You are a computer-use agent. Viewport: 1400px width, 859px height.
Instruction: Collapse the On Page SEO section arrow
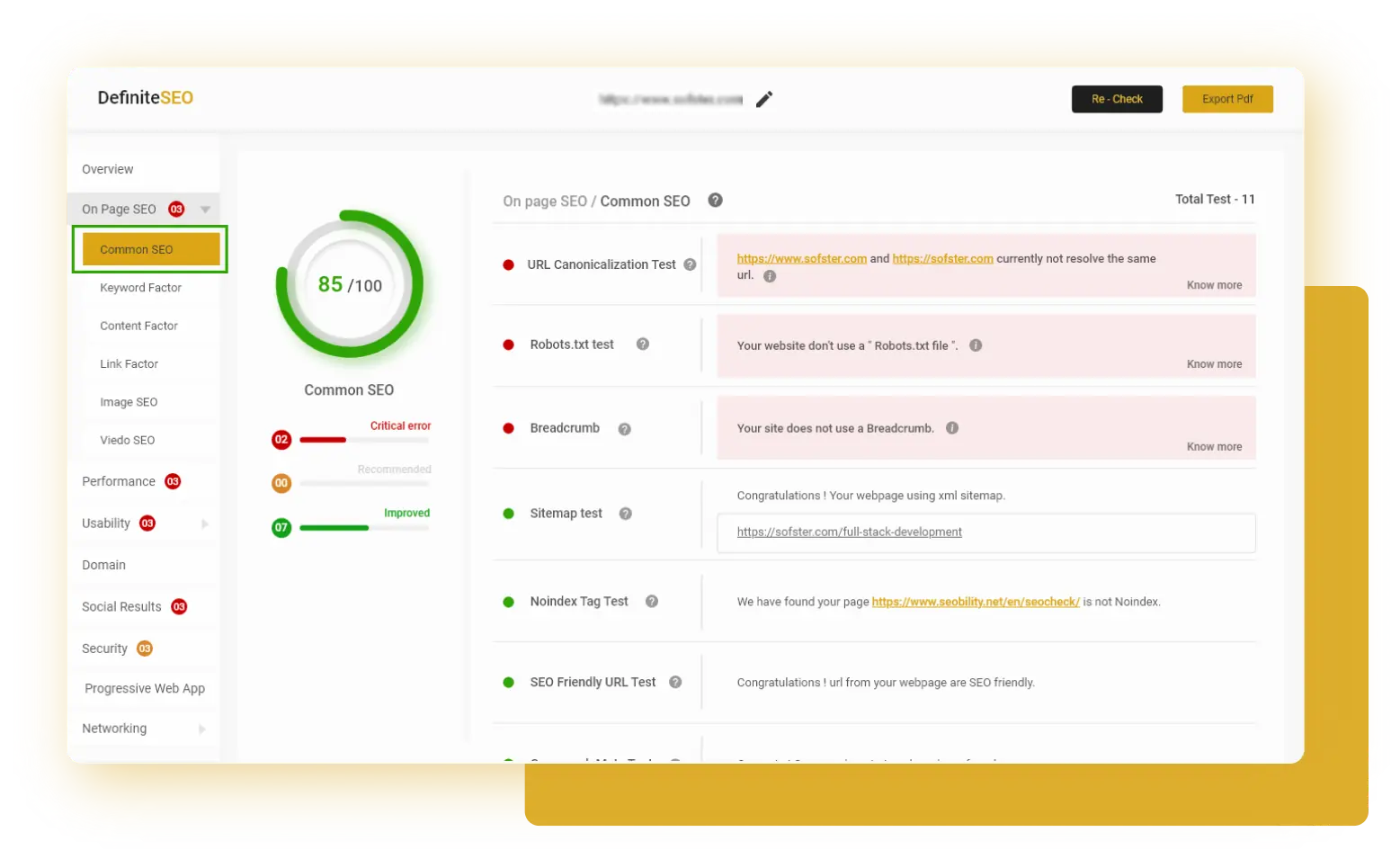(x=205, y=210)
